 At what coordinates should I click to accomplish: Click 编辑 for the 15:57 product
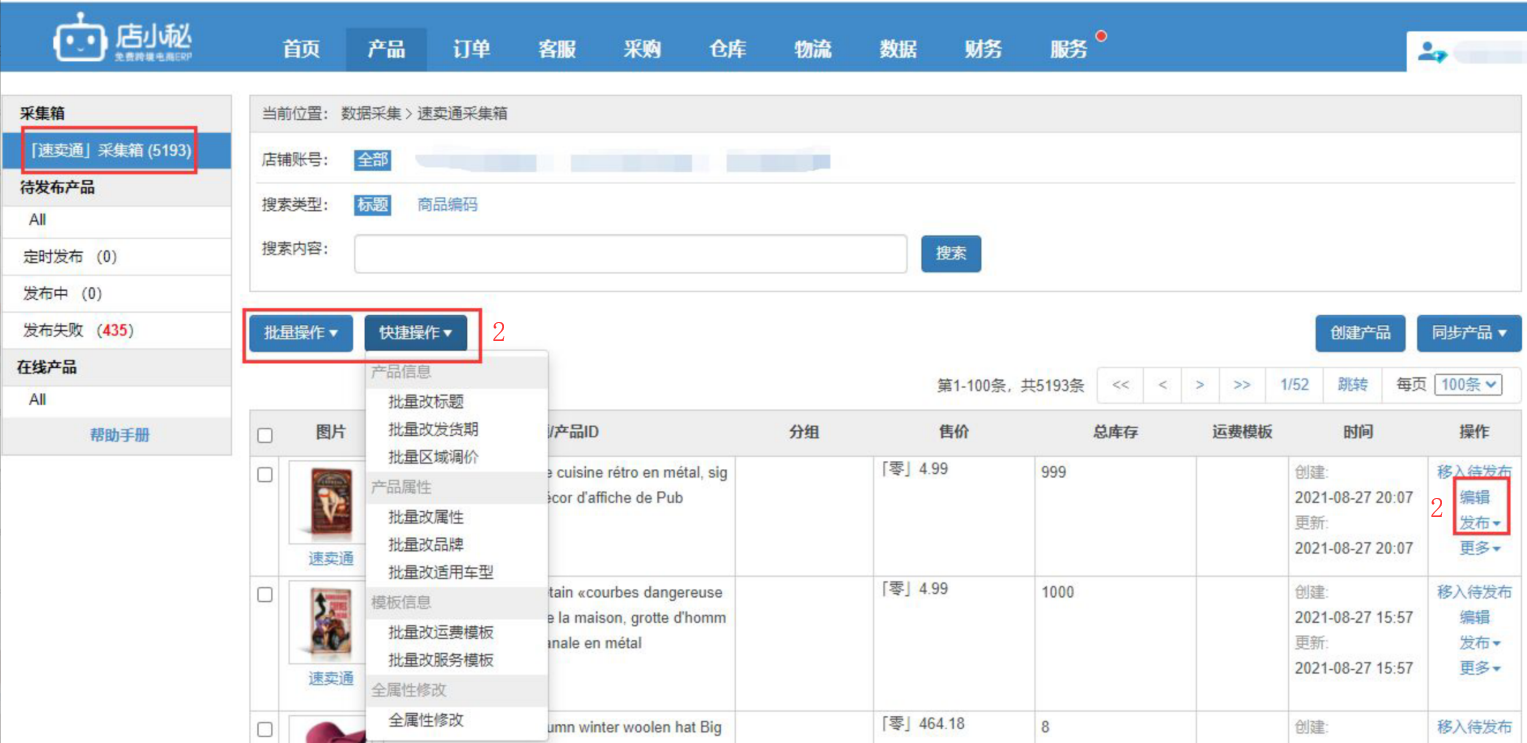point(1474,617)
